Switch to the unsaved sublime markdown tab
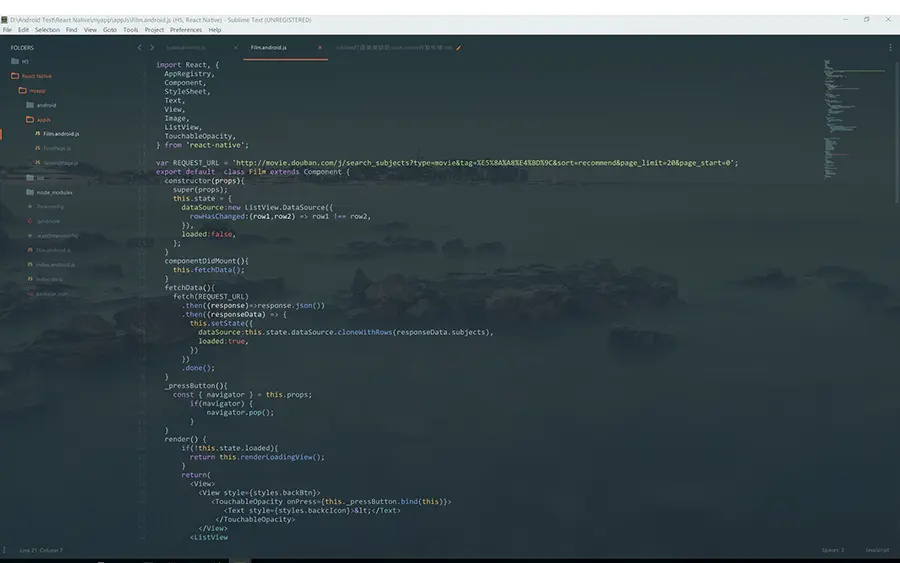 (394, 48)
